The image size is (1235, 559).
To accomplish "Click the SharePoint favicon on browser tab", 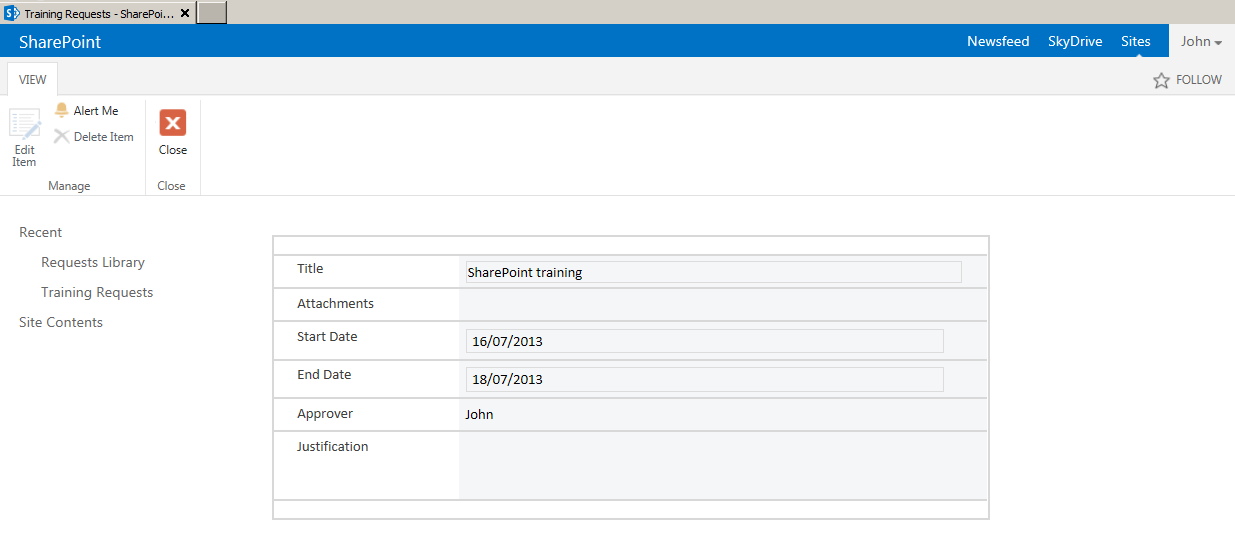I will tap(12, 13).
